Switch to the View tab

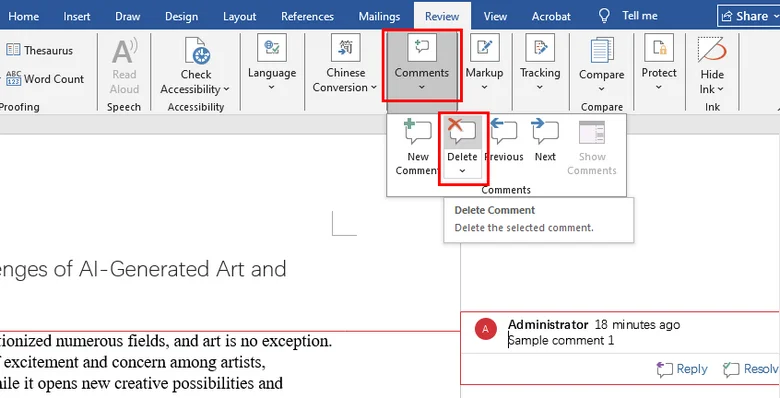click(495, 16)
